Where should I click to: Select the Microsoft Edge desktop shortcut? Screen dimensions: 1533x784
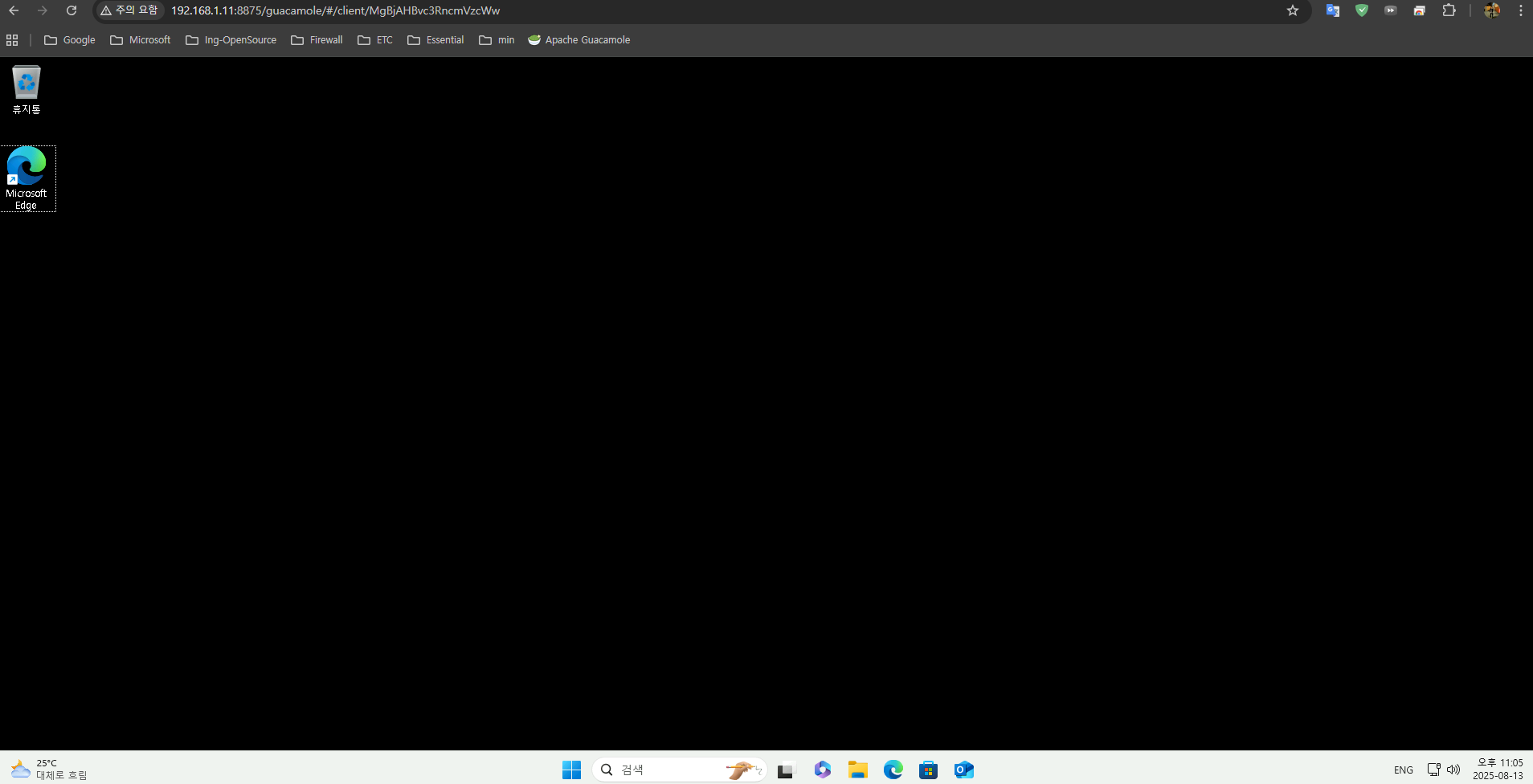(x=27, y=178)
